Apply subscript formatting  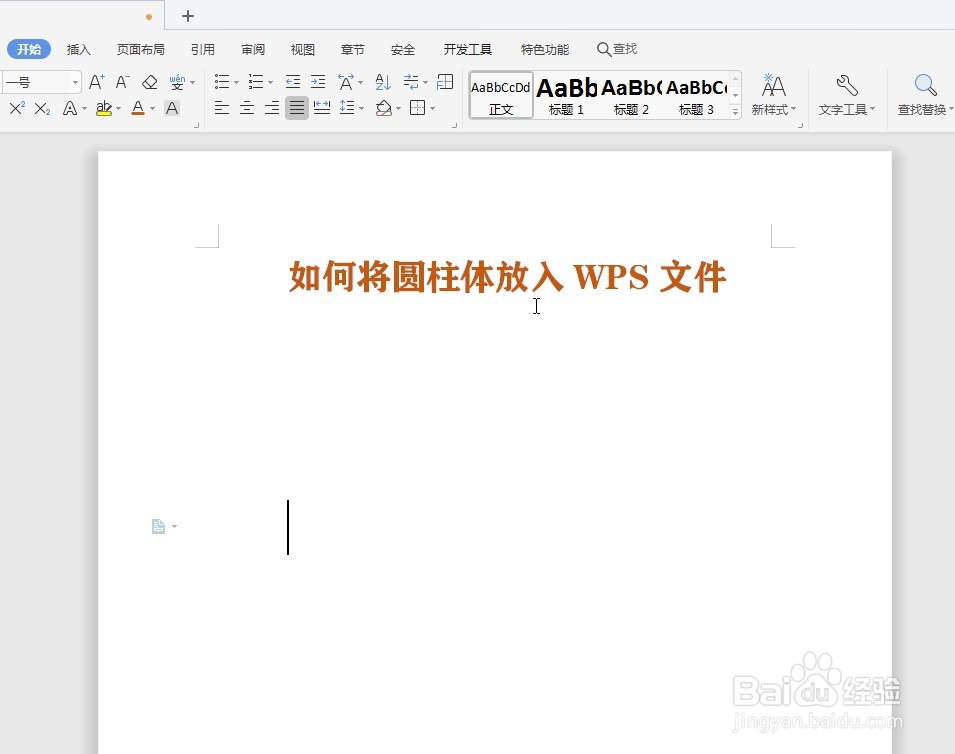[41, 108]
